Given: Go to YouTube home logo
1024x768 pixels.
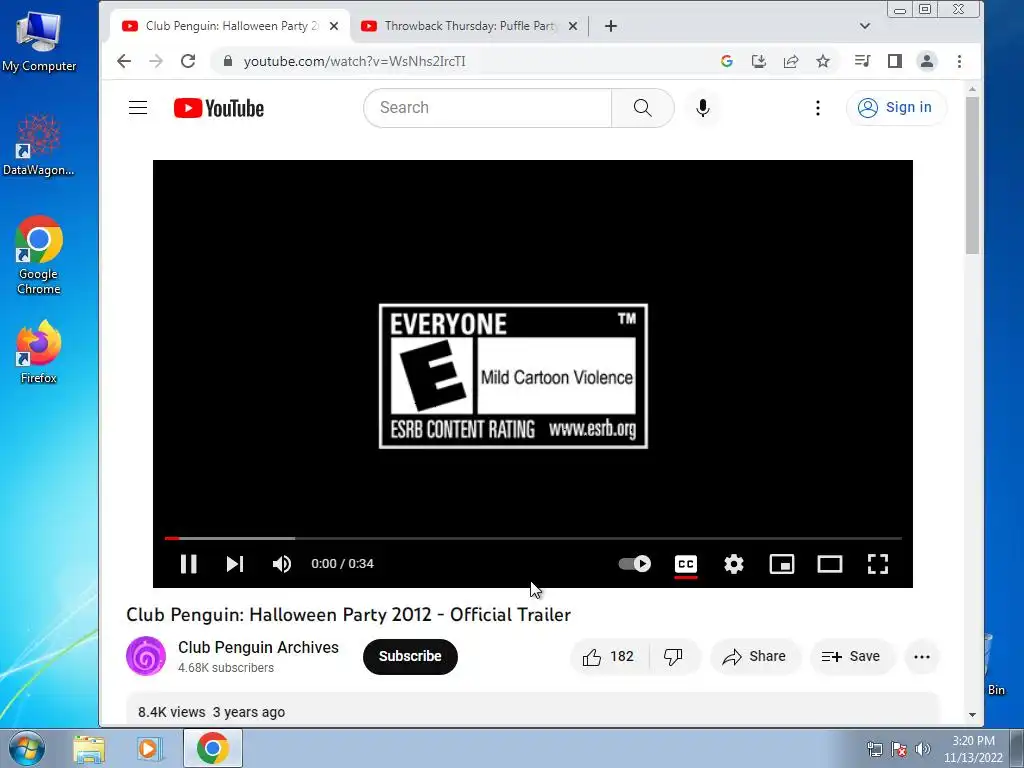Looking at the screenshot, I should click(219, 108).
